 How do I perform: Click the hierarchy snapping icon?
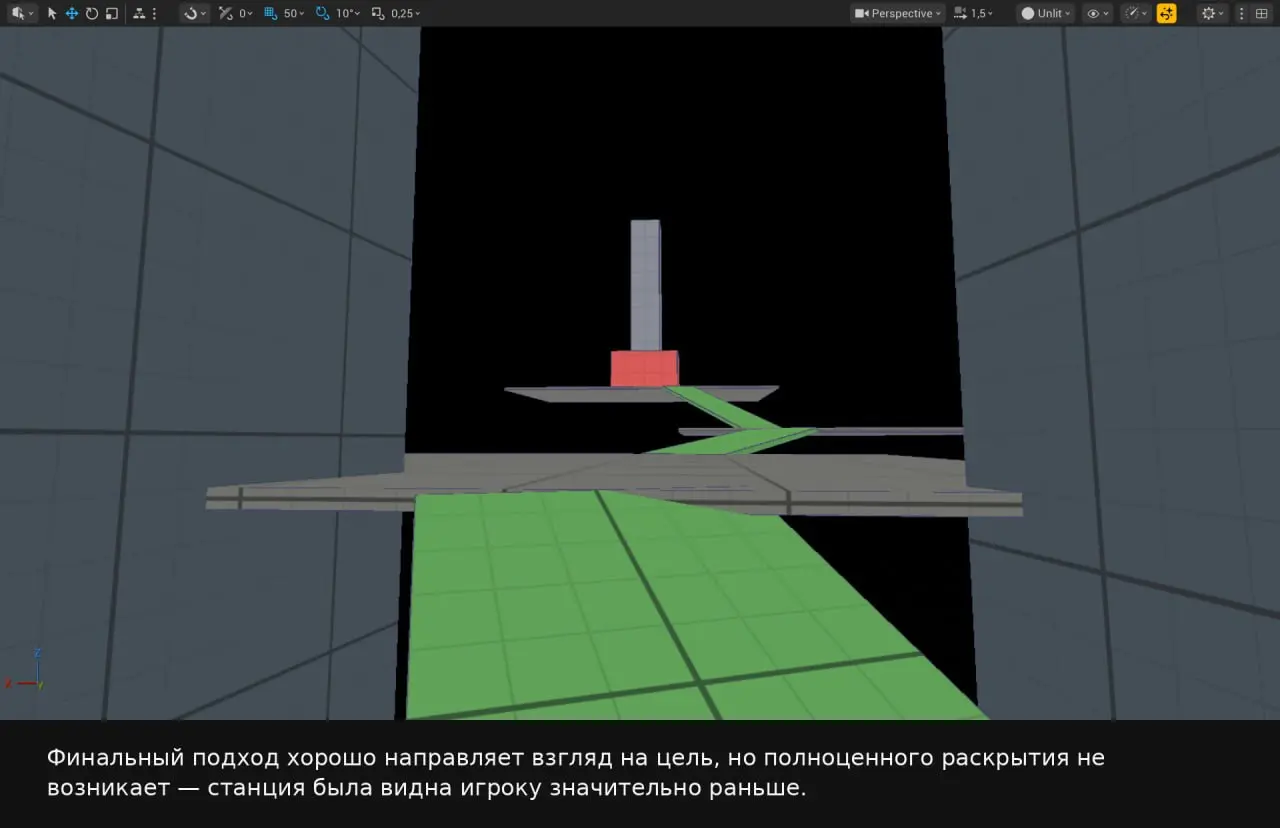(138, 13)
